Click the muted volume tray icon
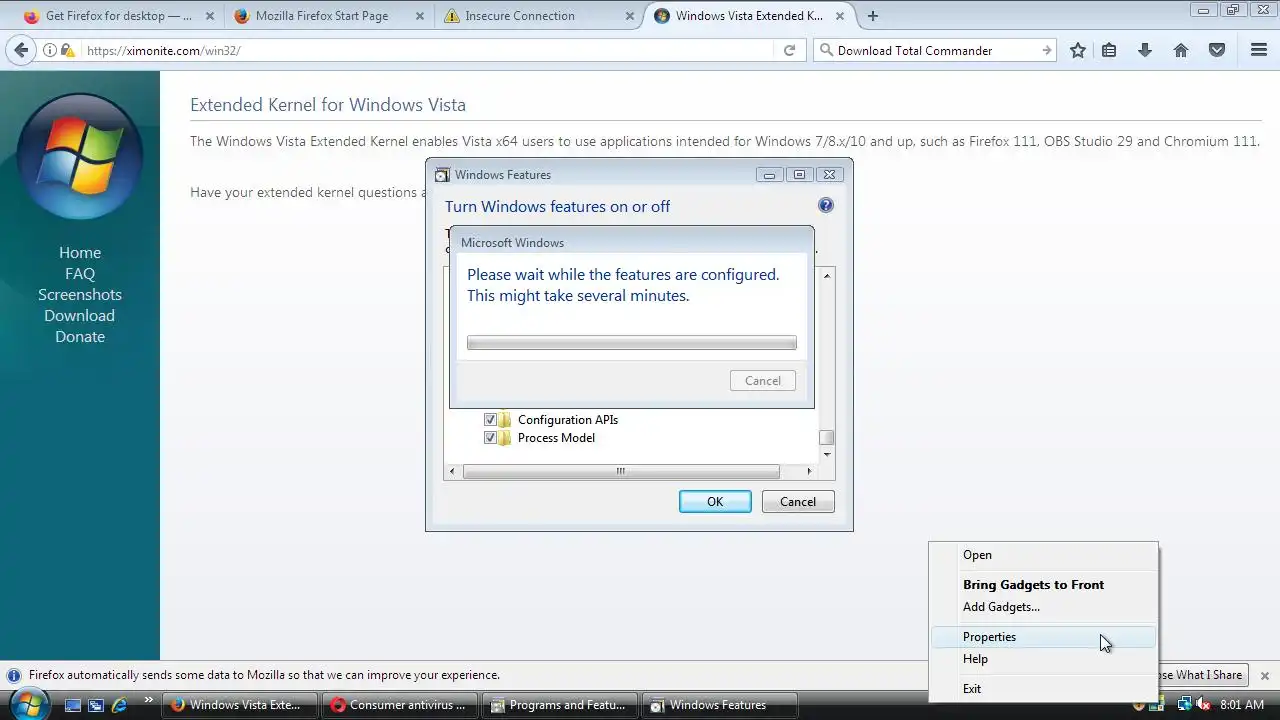Viewport: 1280px width, 720px height. click(1203, 705)
